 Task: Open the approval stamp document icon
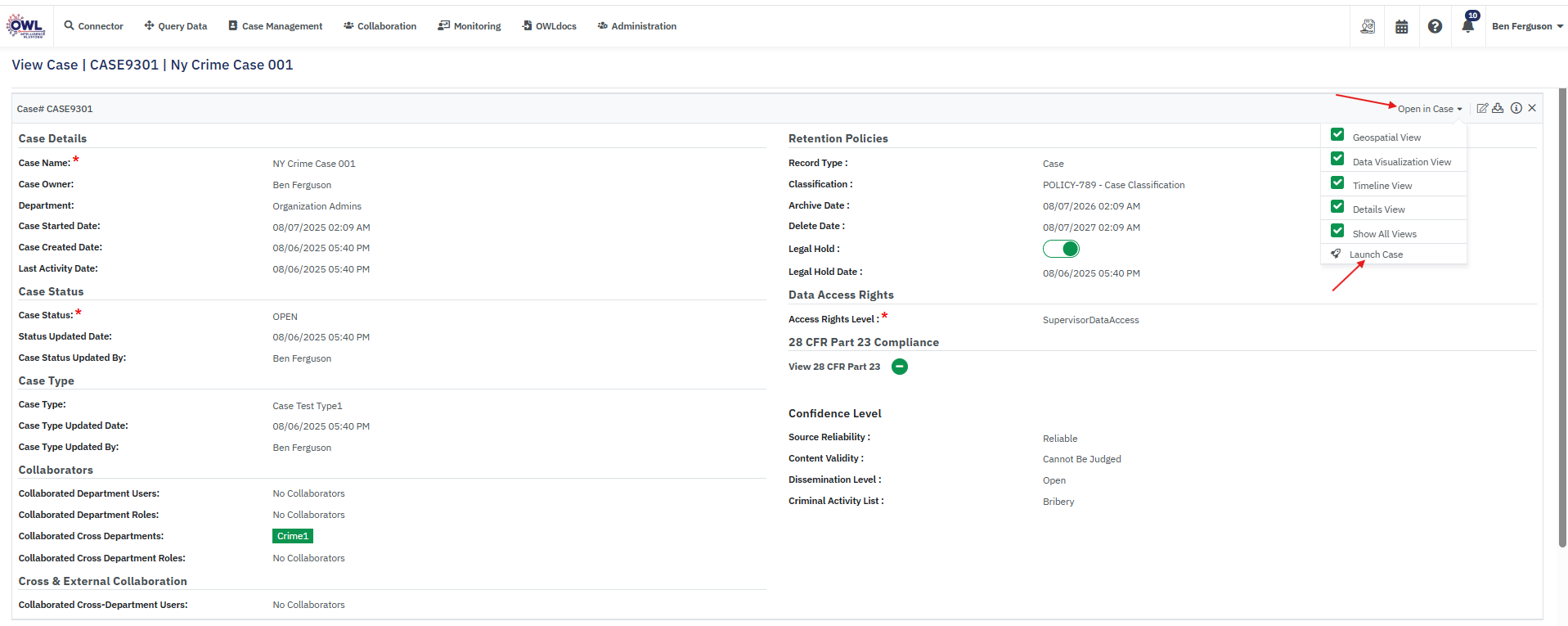coord(1368,26)
